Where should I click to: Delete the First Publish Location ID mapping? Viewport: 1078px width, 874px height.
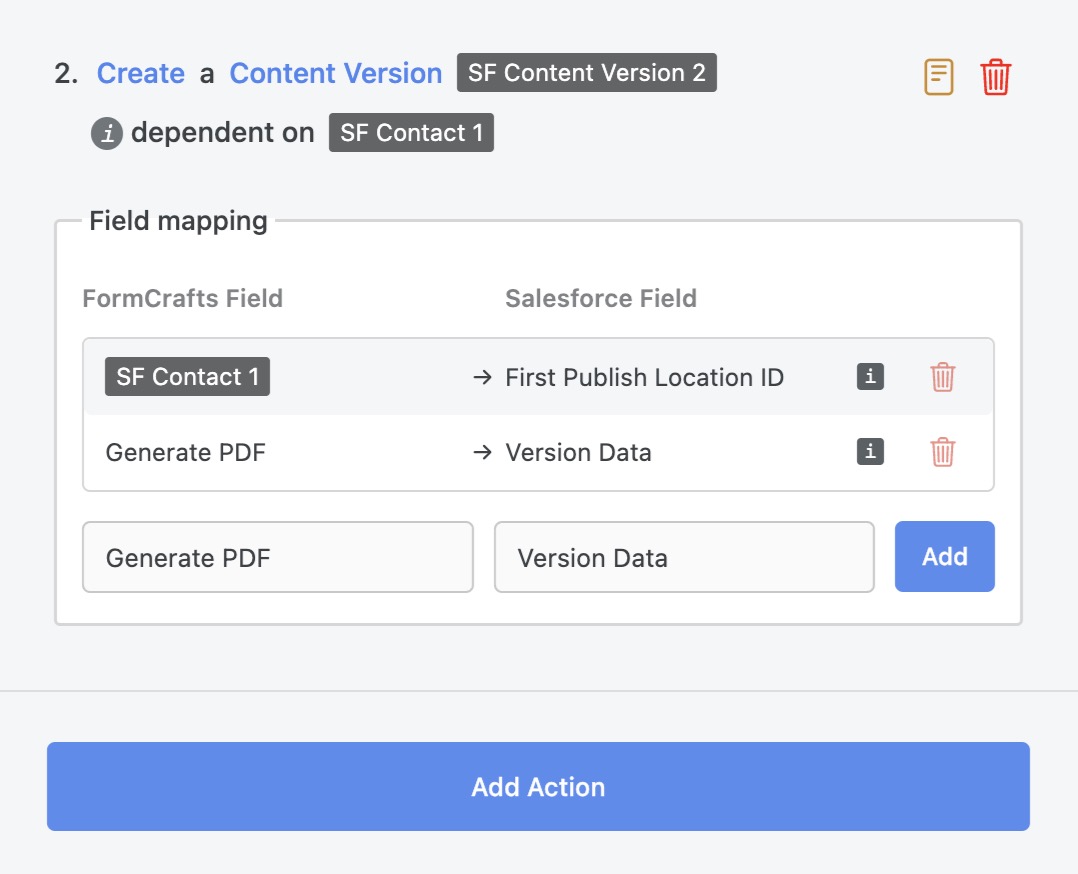[943, 377]
